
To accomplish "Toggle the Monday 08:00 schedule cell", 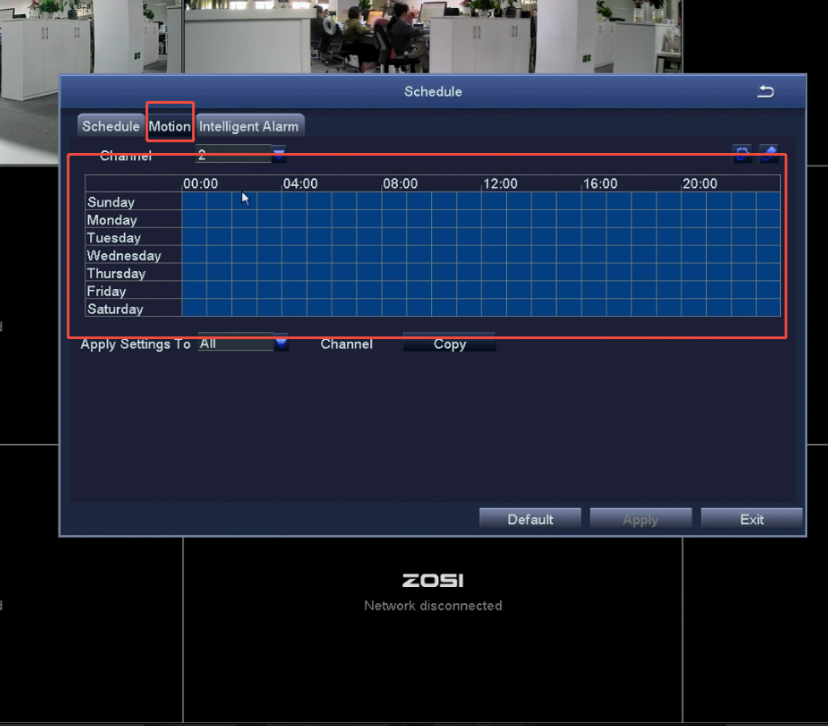I will click(394, 219).
